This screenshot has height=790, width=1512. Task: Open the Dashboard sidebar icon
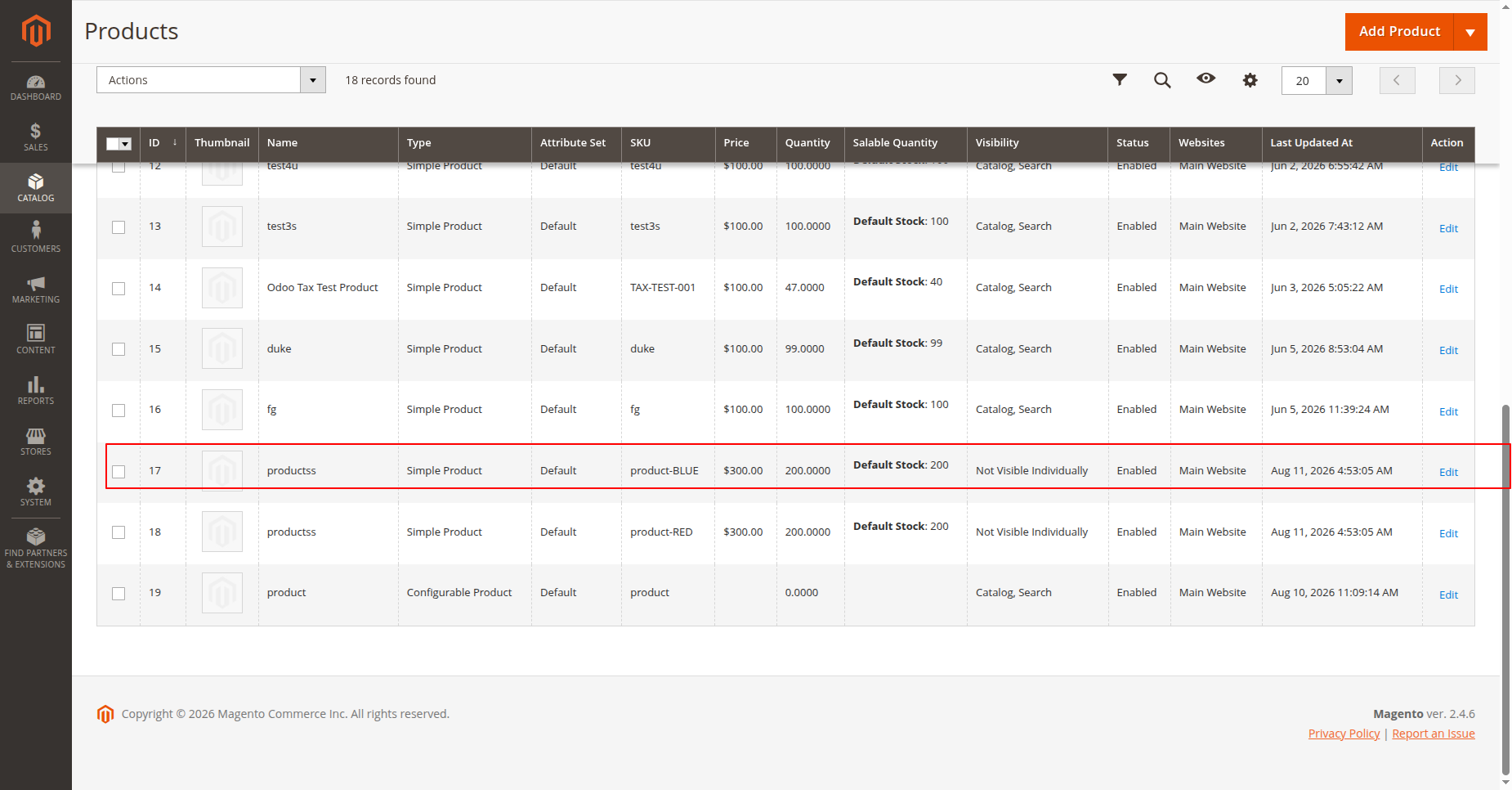pyautogui.click(x=36, y=88)
